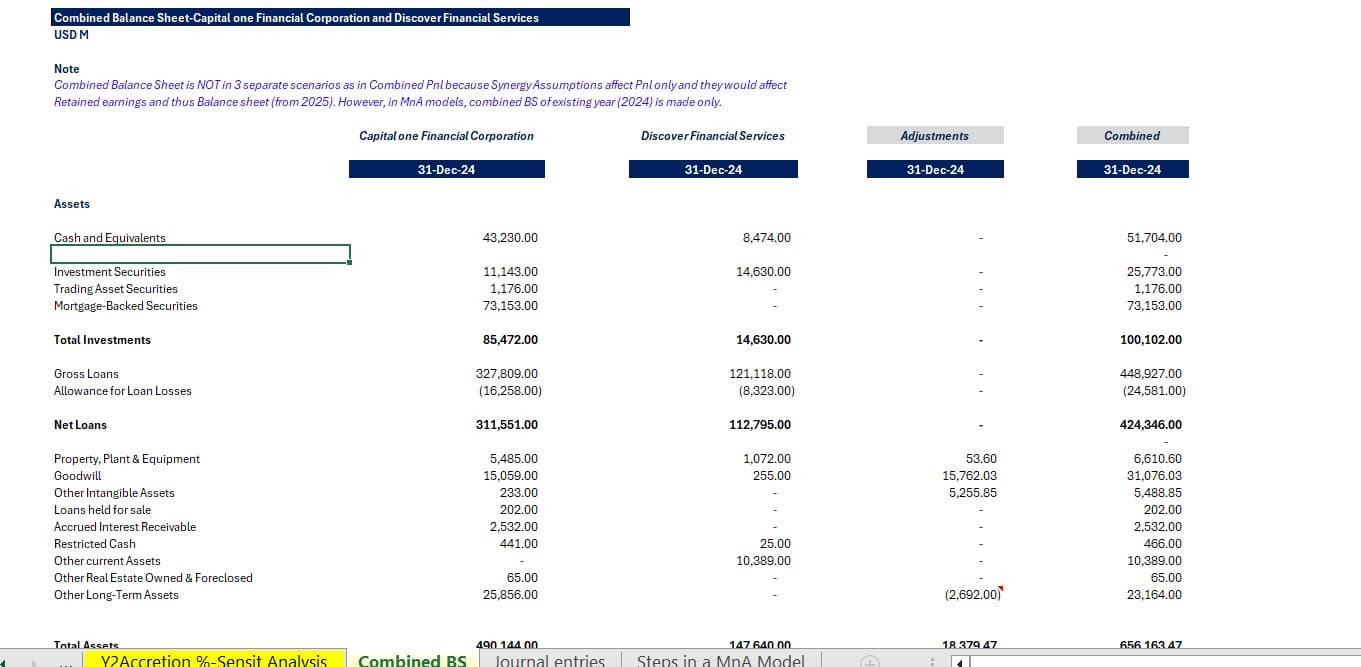Select 31-Dec-24 under Adjustments
This screenshot has height=667, width=1361.
pyautogui.click(x=935, y=170)
